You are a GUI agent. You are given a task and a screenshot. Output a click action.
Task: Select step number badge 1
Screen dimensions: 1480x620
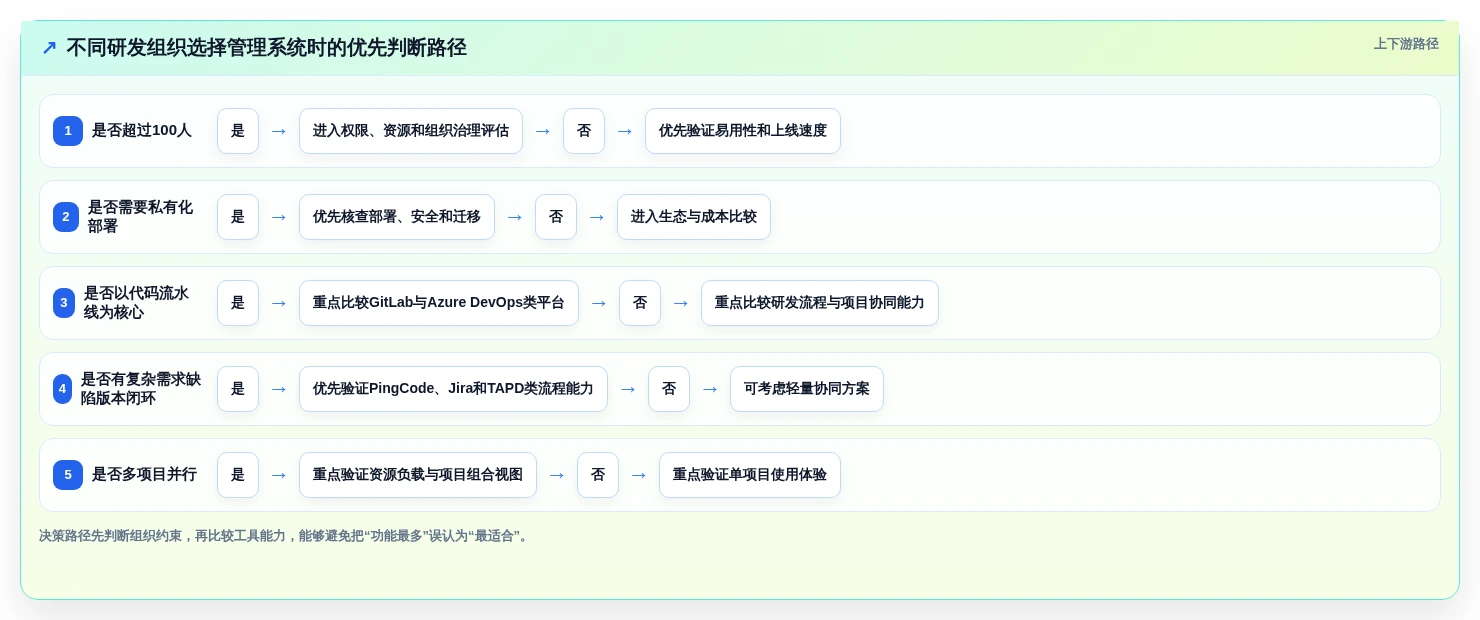click(68, 131)
